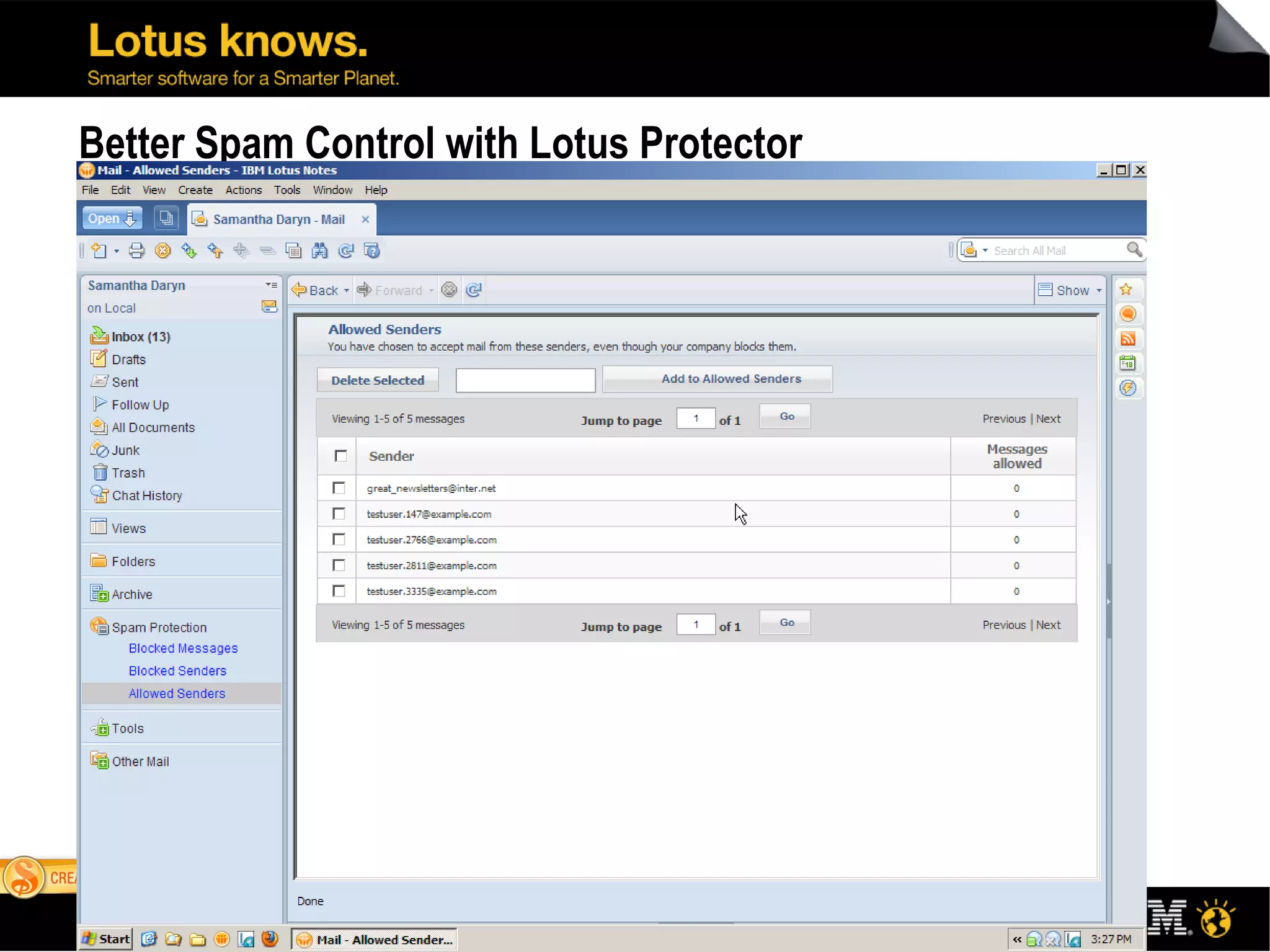Open the Day-At-A-Glance calendar sidebar icon
Viewport: 1270px width, 952px height.
[1128, 363]
